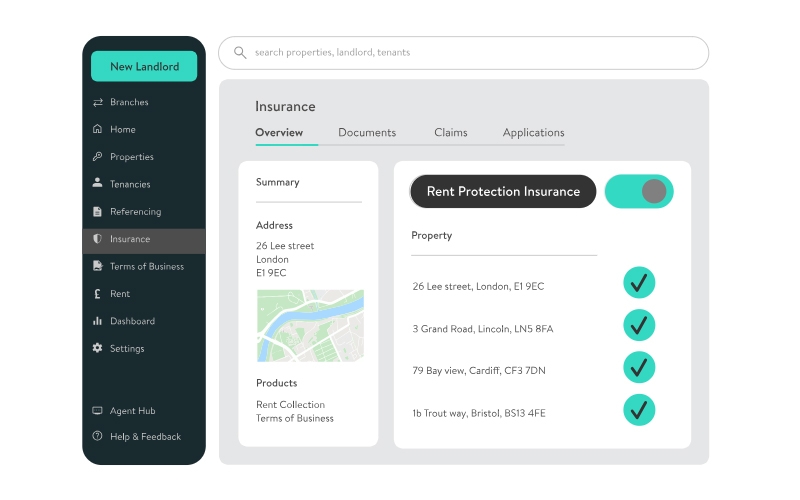Click the Tenancies person icon
Screen dimensions: 800x500
pos(97,184)
